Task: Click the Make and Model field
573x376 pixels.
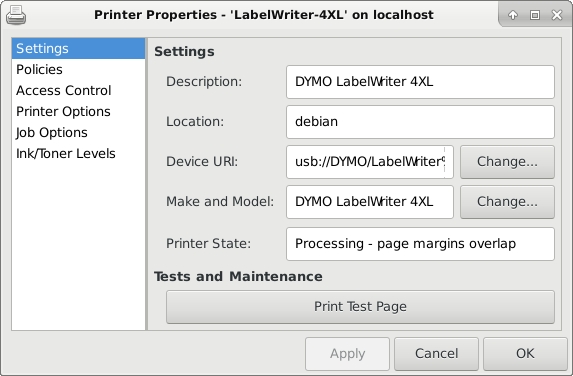Action: pyautogui.click(x=370, y=202)
